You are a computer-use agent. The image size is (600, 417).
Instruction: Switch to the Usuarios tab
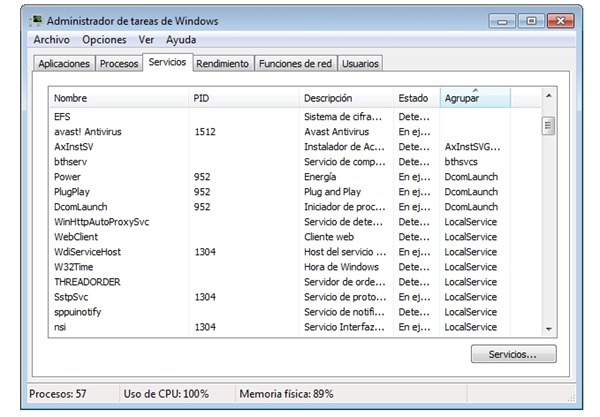click(x=360, y=64)
